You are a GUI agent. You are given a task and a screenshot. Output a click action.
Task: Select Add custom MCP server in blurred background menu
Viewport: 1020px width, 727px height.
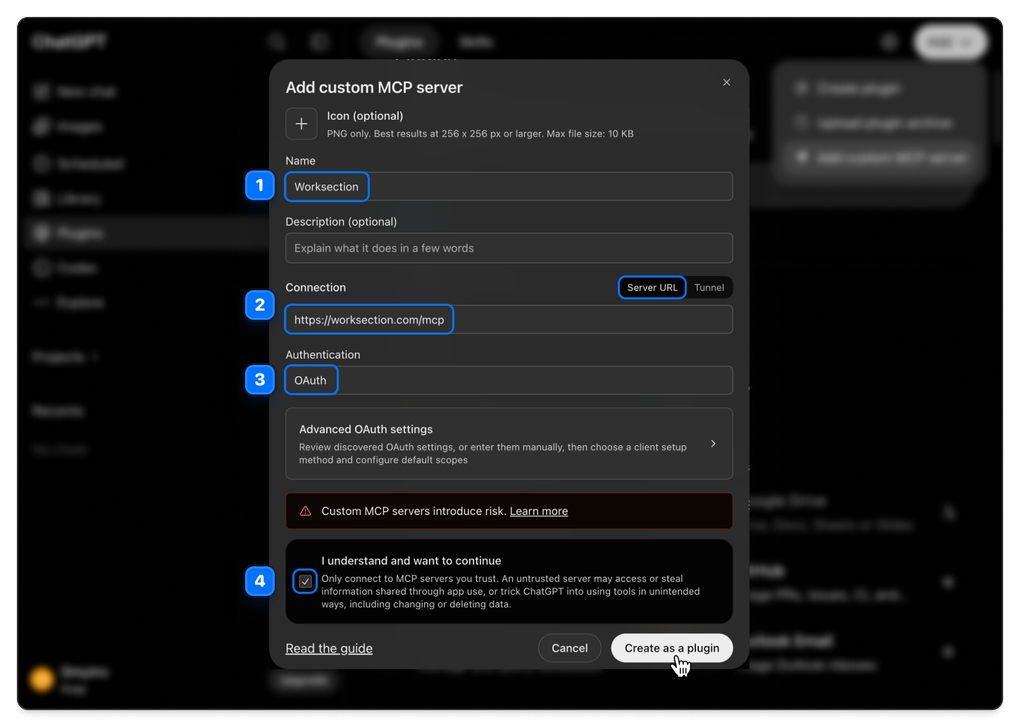(881, 158)
